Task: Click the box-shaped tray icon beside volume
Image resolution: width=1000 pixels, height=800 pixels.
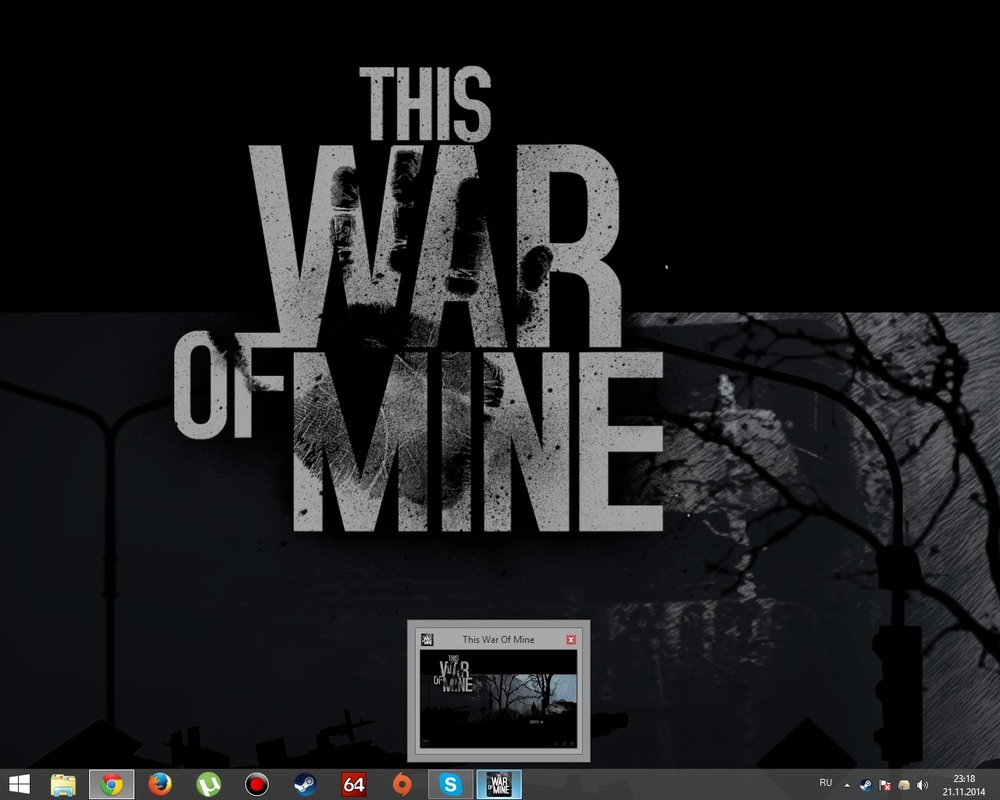Action: tap(902, 784)
